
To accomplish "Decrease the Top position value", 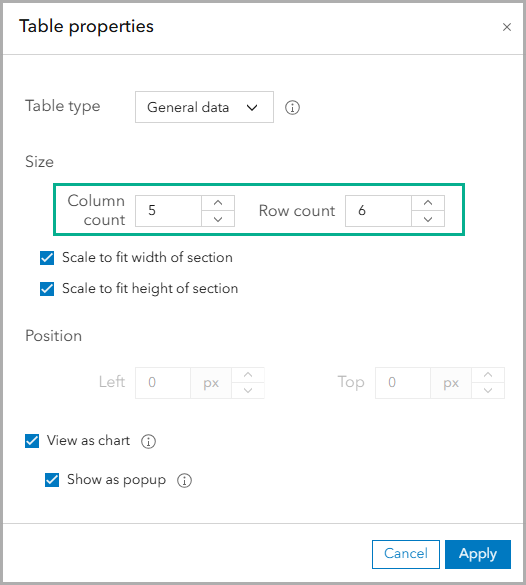I will tap(488, 391).
